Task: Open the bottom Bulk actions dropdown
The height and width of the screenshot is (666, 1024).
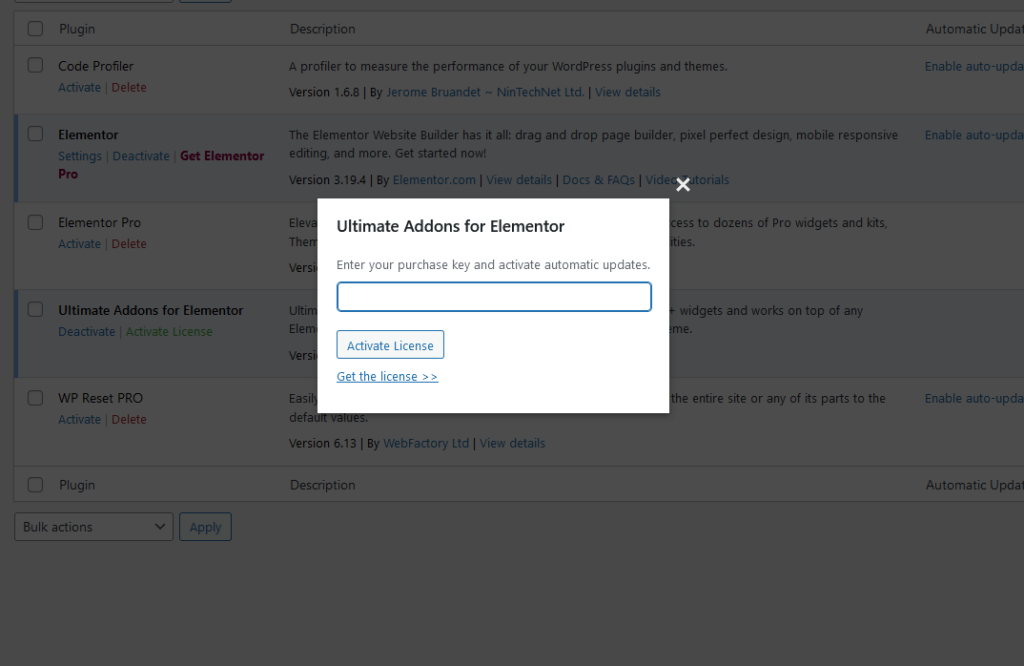Action: (x=93, y=526)
